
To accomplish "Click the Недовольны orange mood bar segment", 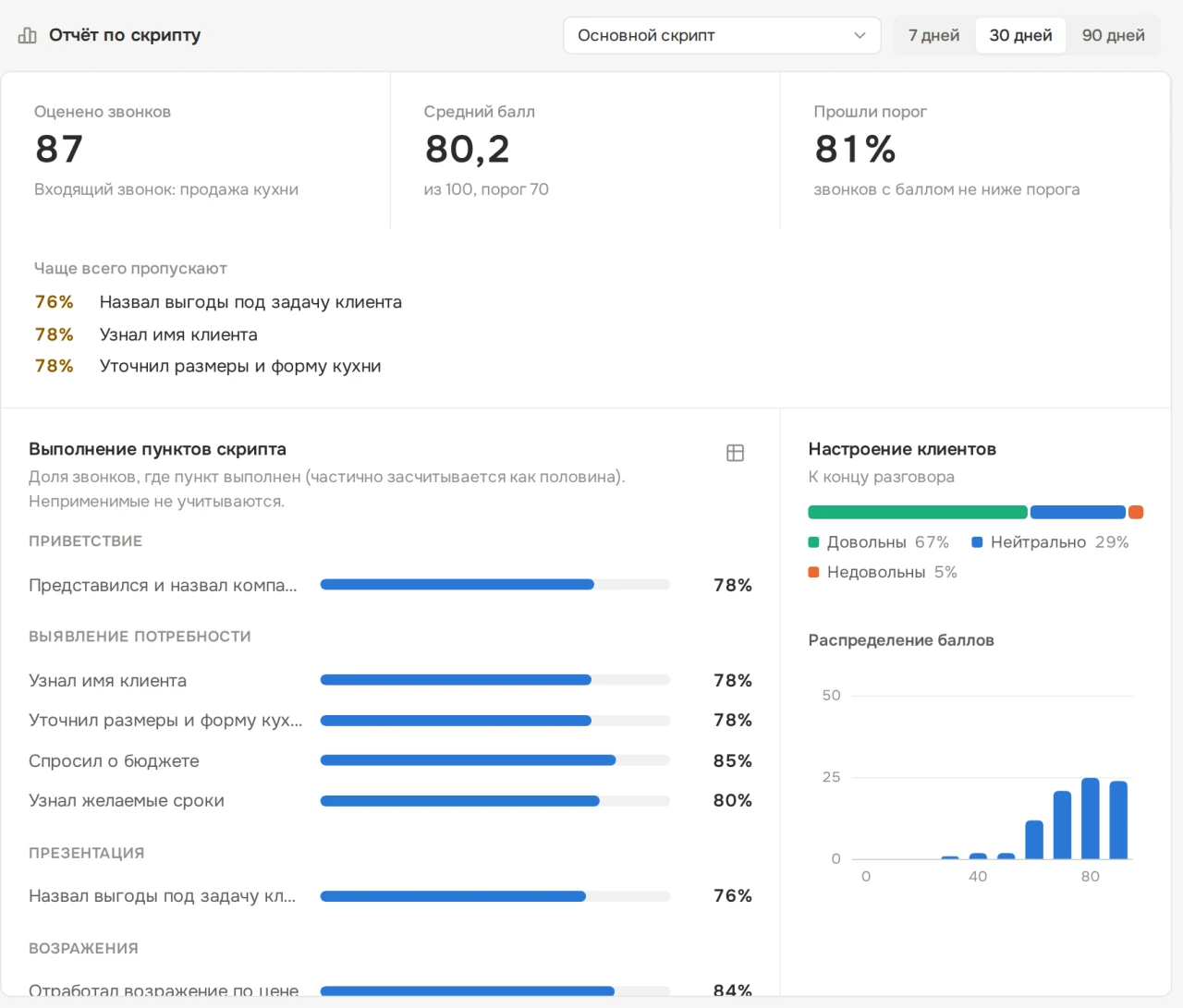I will [1136, 512].
